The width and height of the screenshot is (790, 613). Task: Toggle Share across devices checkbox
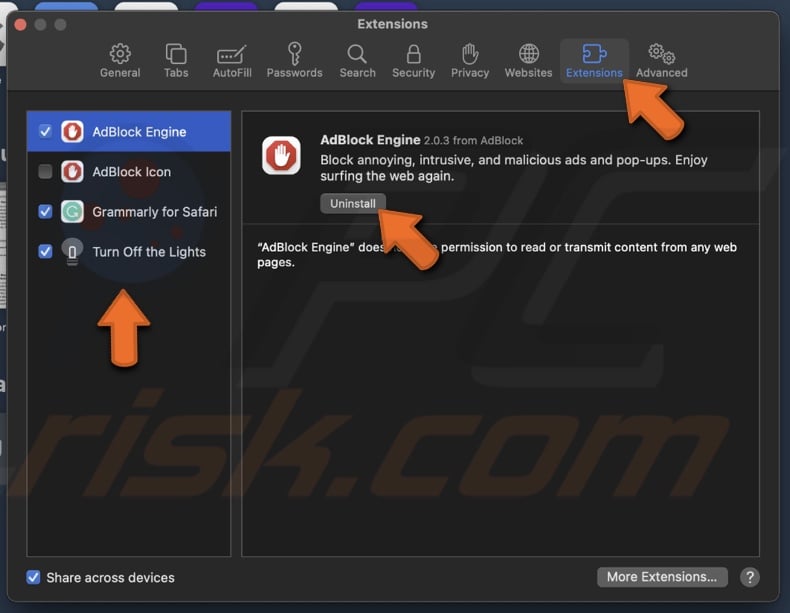pyautogui.click(x=33, y=577)
